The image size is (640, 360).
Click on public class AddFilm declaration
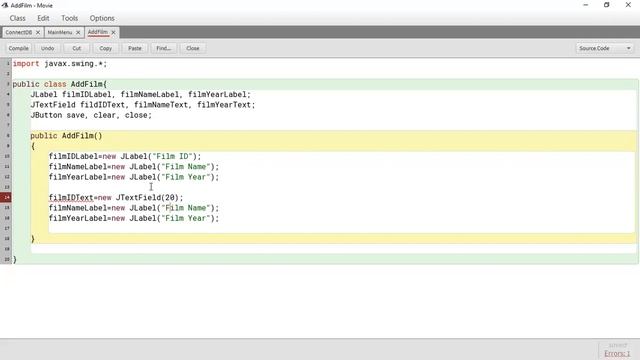click(60, 84)
